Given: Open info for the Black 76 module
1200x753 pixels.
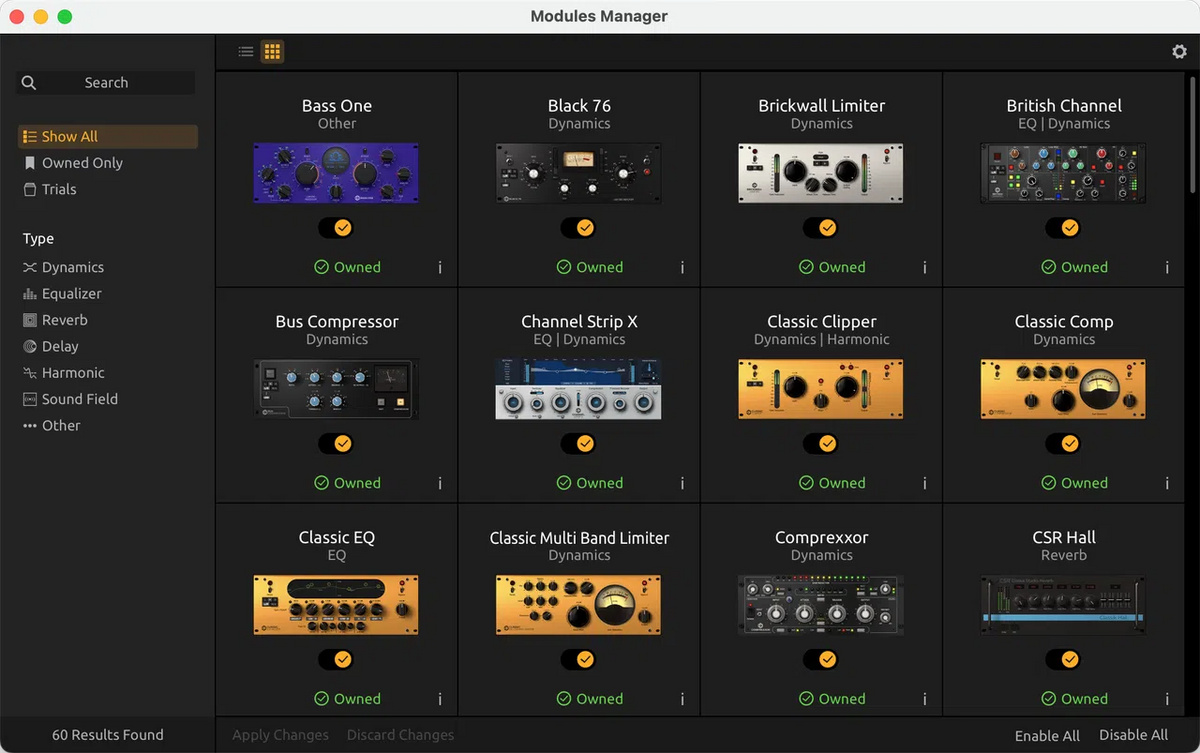Looking at the screenshot, I should point(682,267).
